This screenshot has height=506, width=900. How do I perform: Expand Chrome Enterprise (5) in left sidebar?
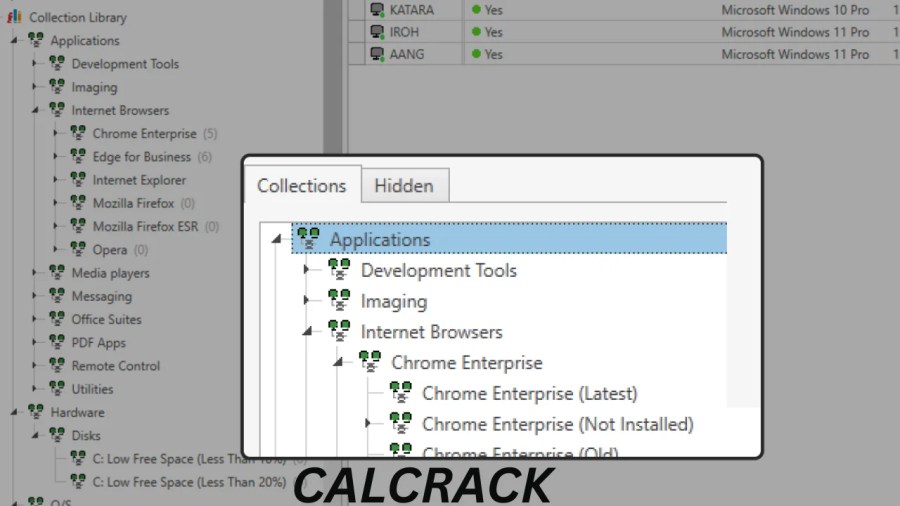click(56, 133)
